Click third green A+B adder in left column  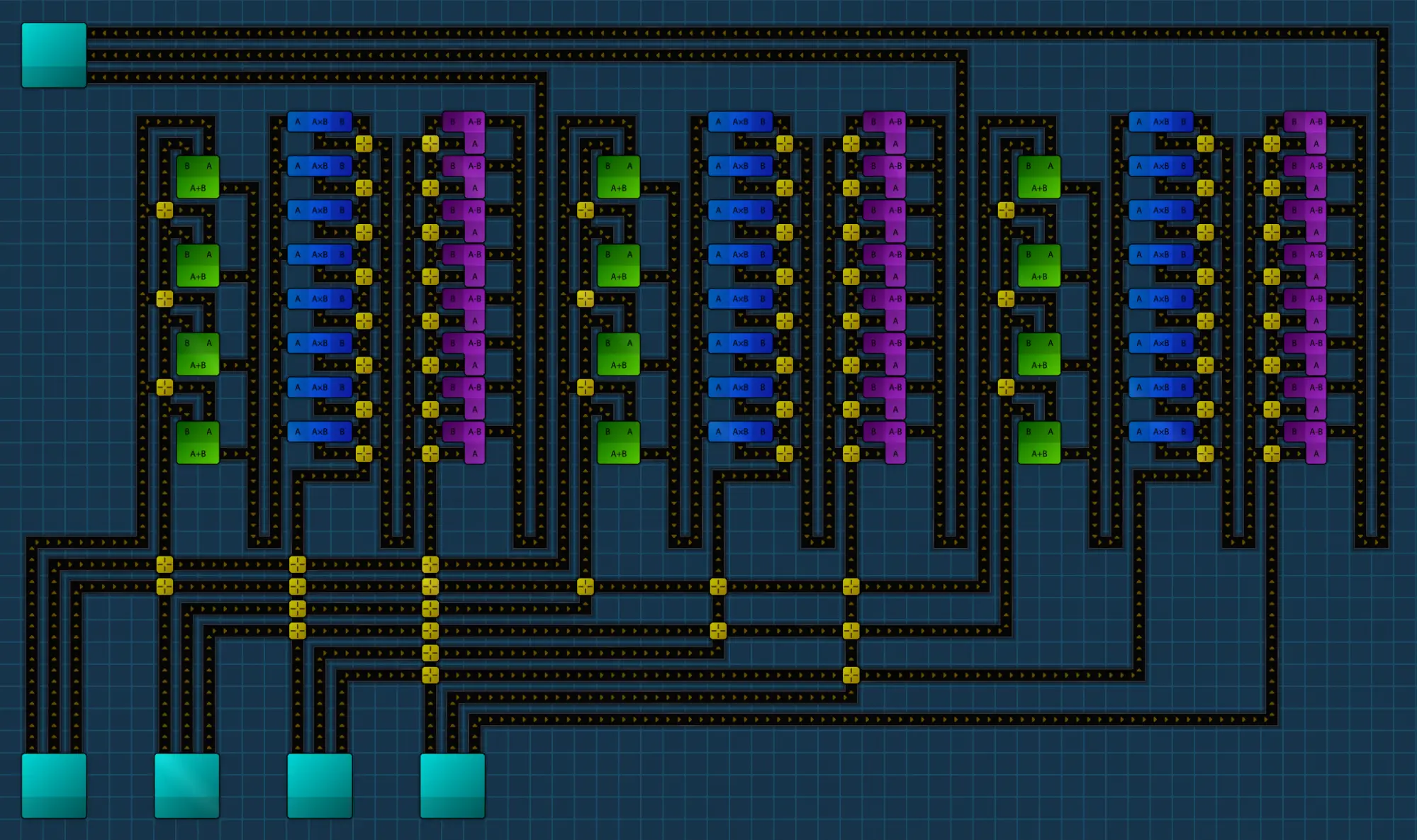(x=198, y=354)
